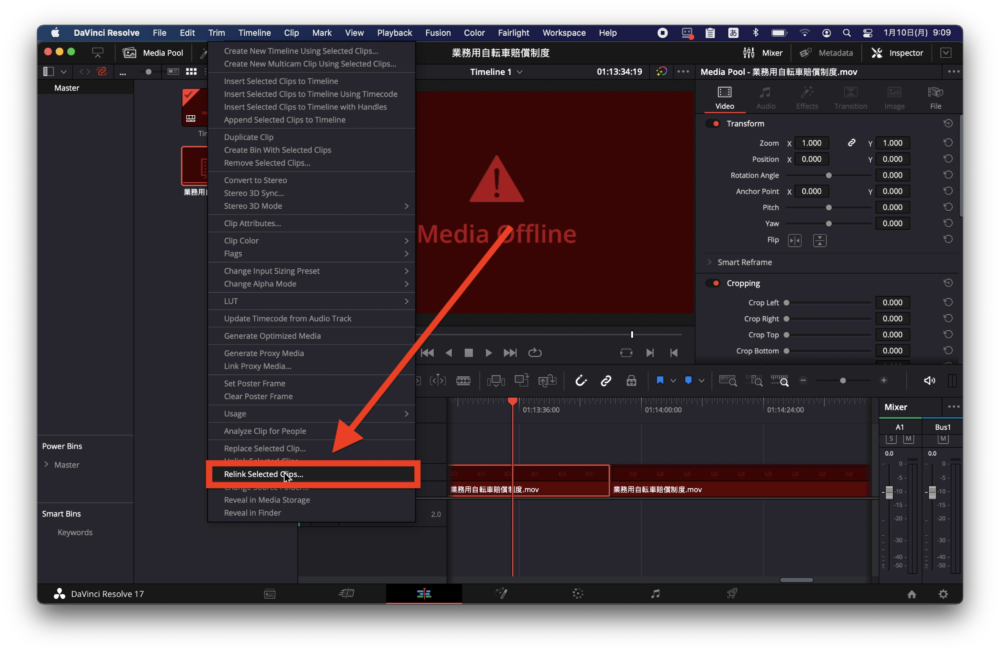Reset the Crop Left parameter

[948, 302]
